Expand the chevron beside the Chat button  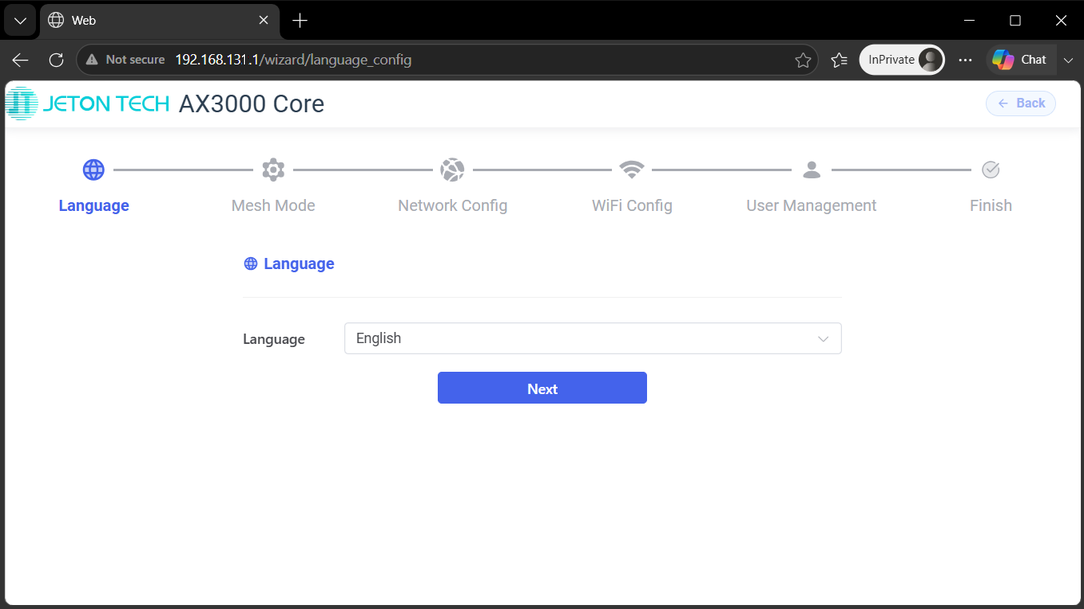[1068, 60]
